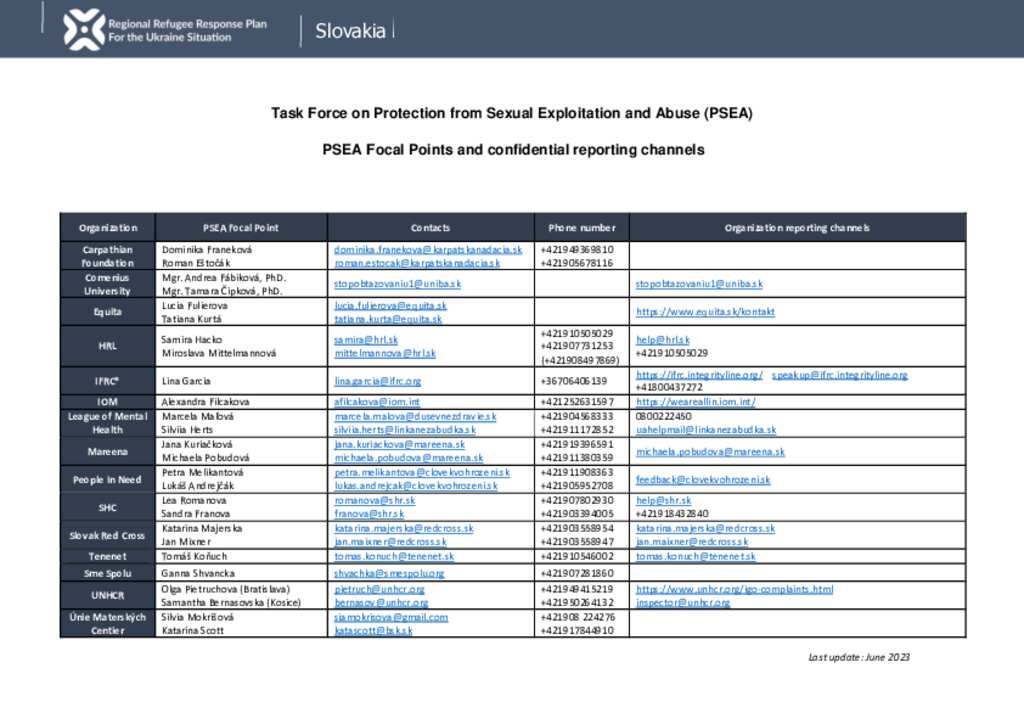
Task: Open roman.estocak email link
Action: pos(417,263)
